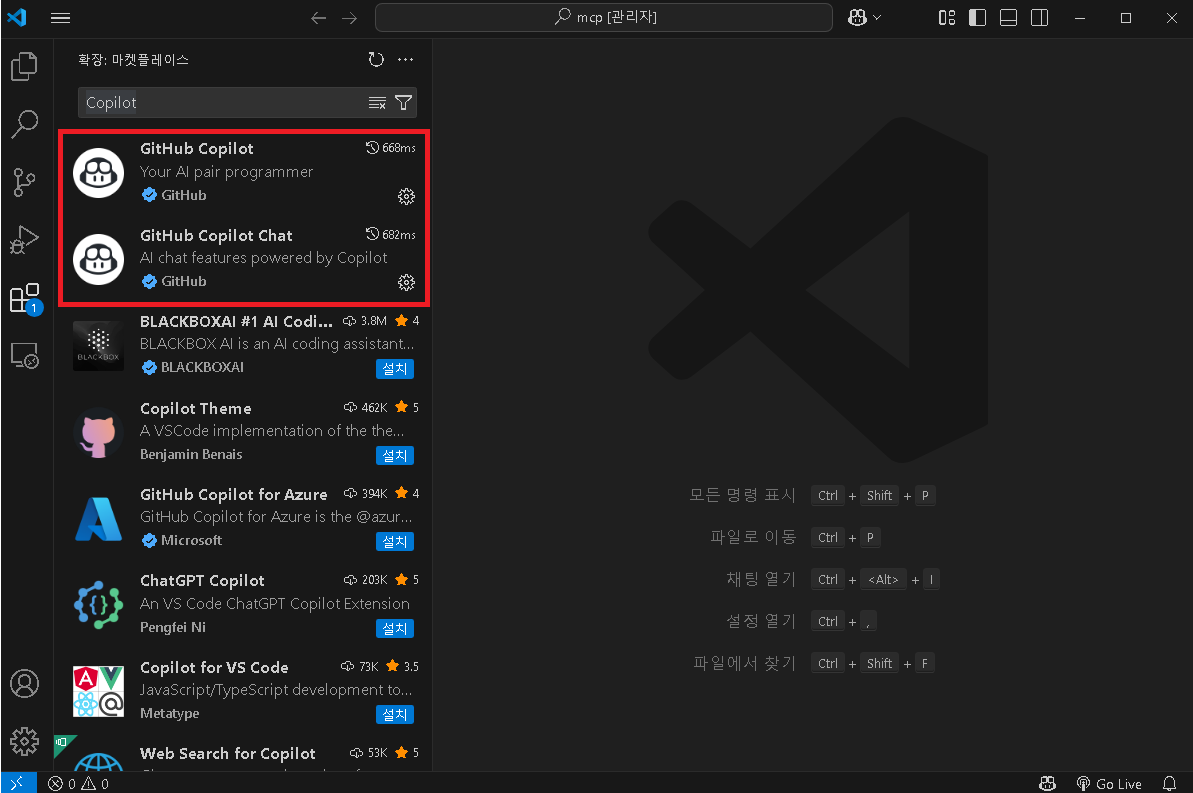Click the BLACKBOXAI publisher name

(202, 367)
